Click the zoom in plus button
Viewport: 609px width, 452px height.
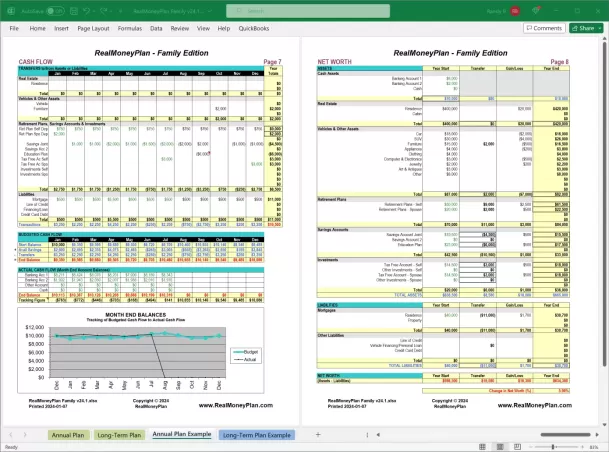pos(581,447)
